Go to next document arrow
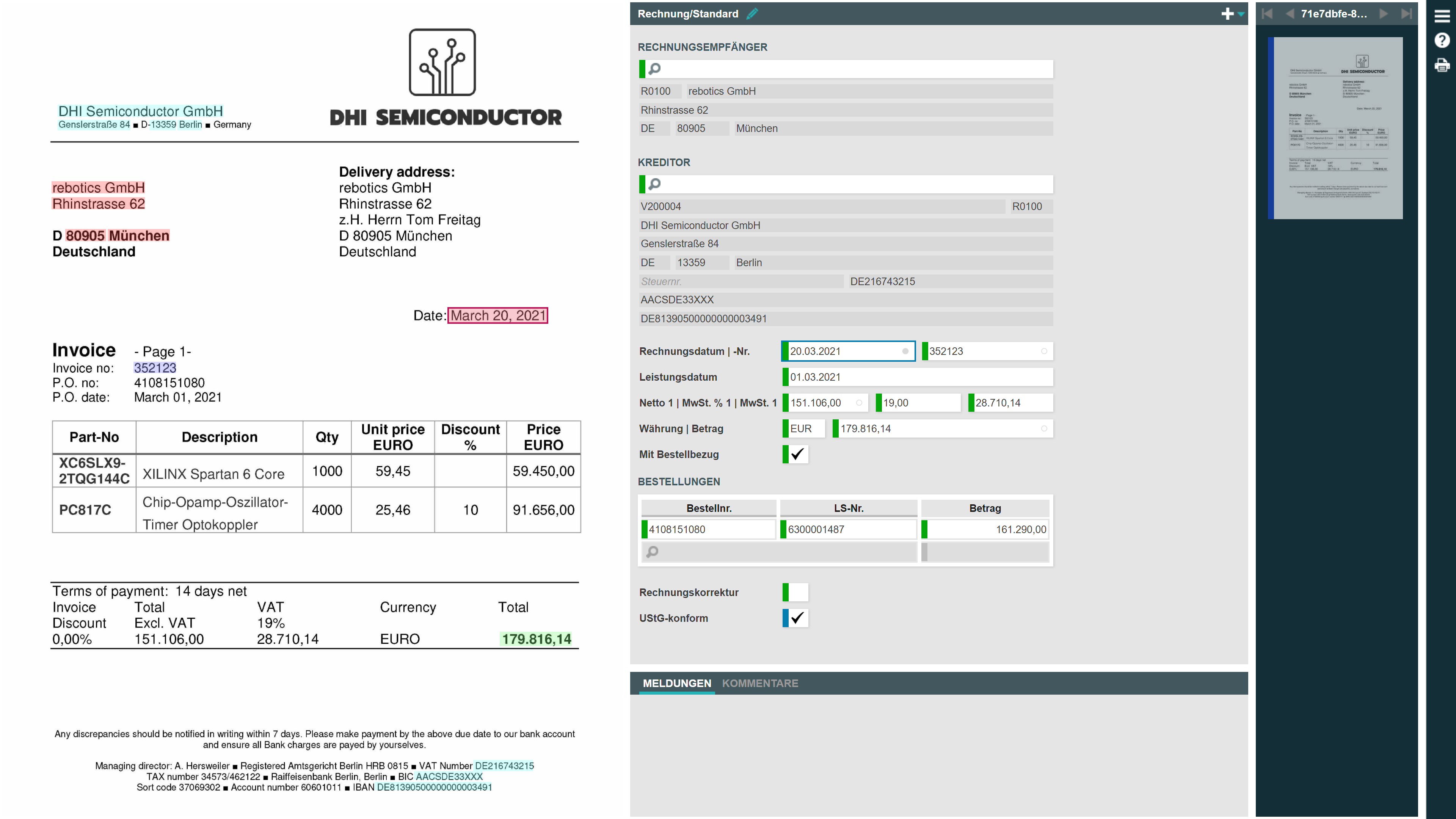Viewport: 1456px width, 819px height. (x=1383, y=14)
